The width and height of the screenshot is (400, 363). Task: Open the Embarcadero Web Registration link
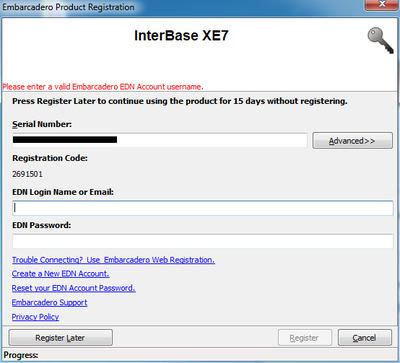113,260
